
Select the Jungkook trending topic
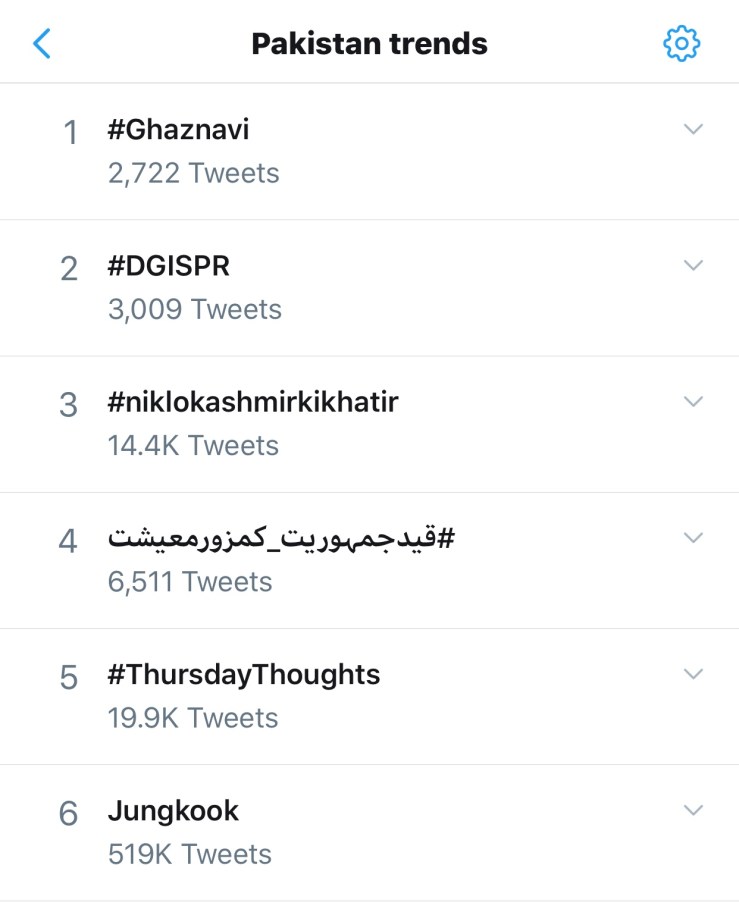tap(173, 811)
